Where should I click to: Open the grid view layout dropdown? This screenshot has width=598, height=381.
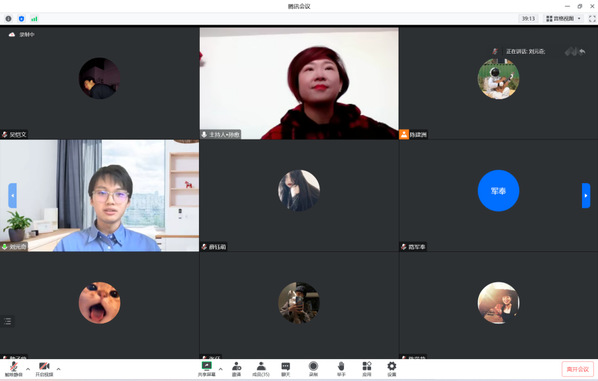(x=563, y=18)
